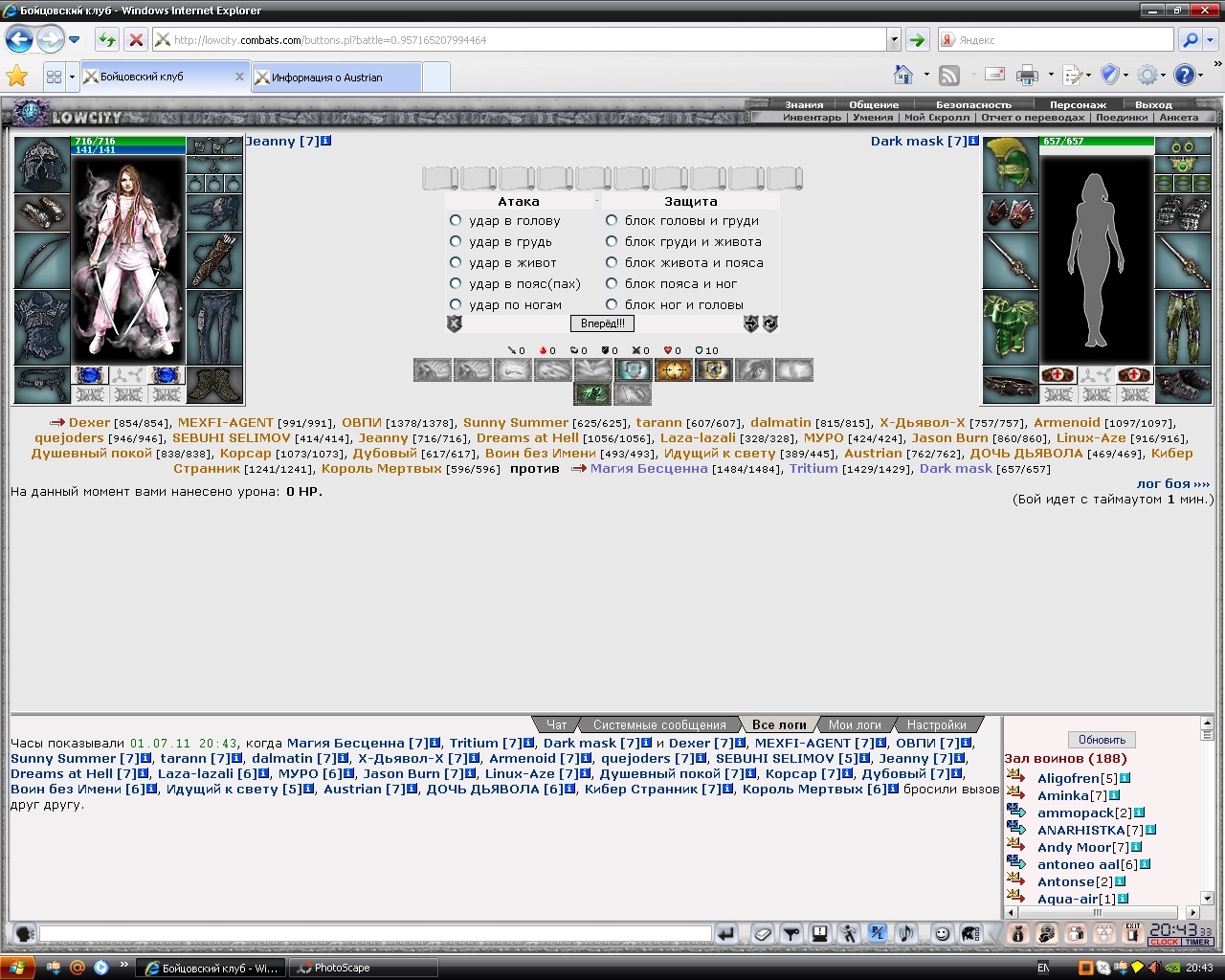Click user list vertical scrollbar down arrow
The width and height of the screenshot is (1225, 980).
(1207, 897)
